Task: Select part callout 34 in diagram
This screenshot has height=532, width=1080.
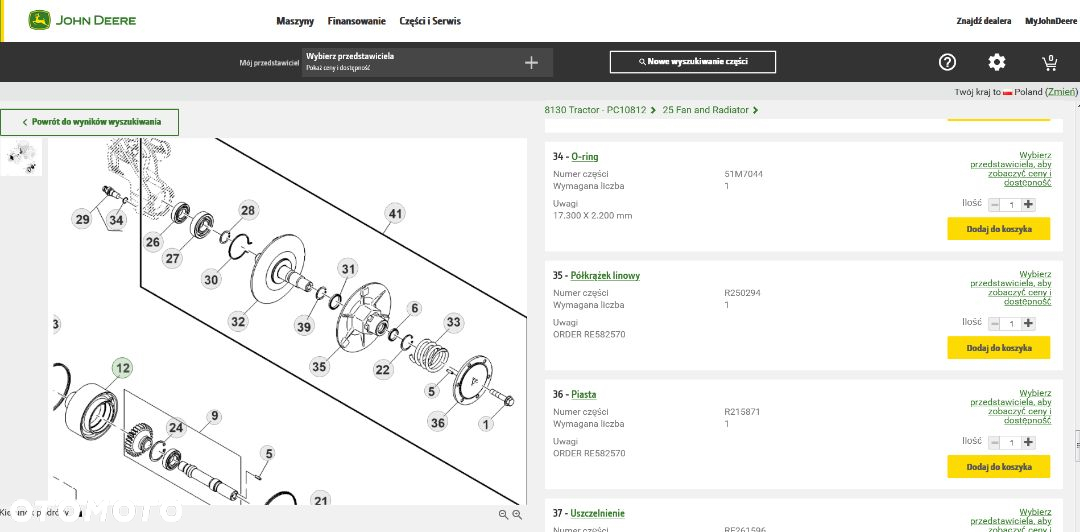Action: point(116,221)
